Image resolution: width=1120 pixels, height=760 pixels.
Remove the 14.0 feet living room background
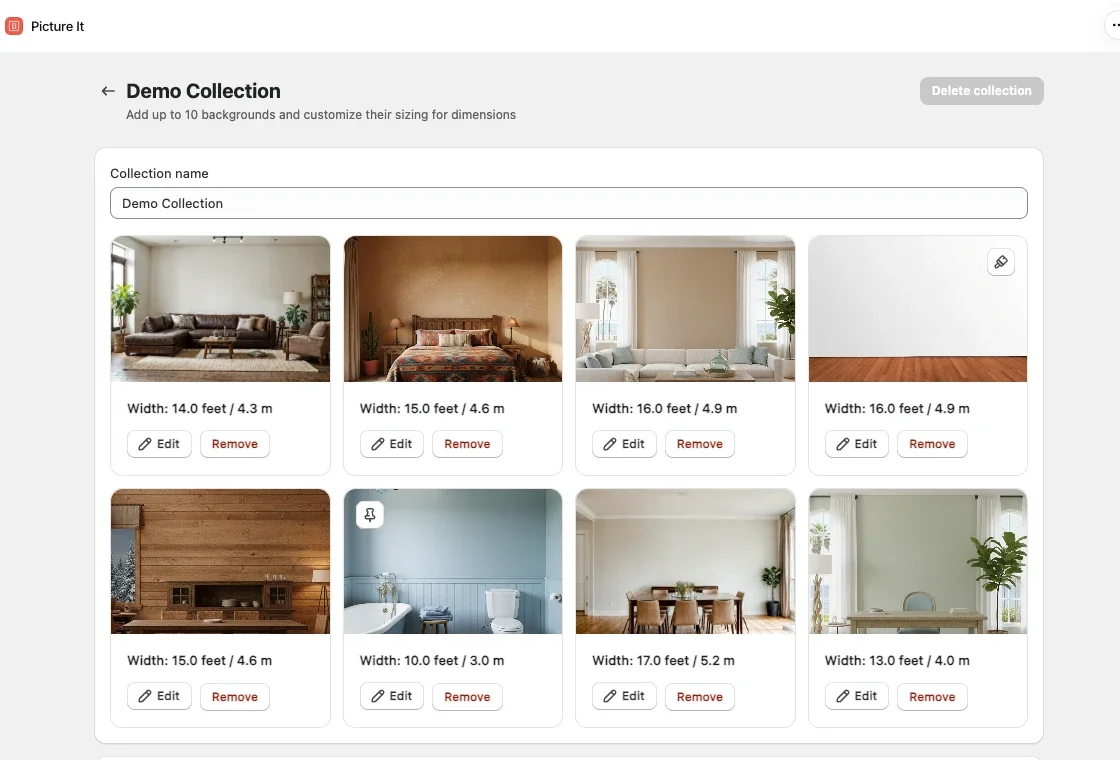pyautogui.click(x=234, y=444)
